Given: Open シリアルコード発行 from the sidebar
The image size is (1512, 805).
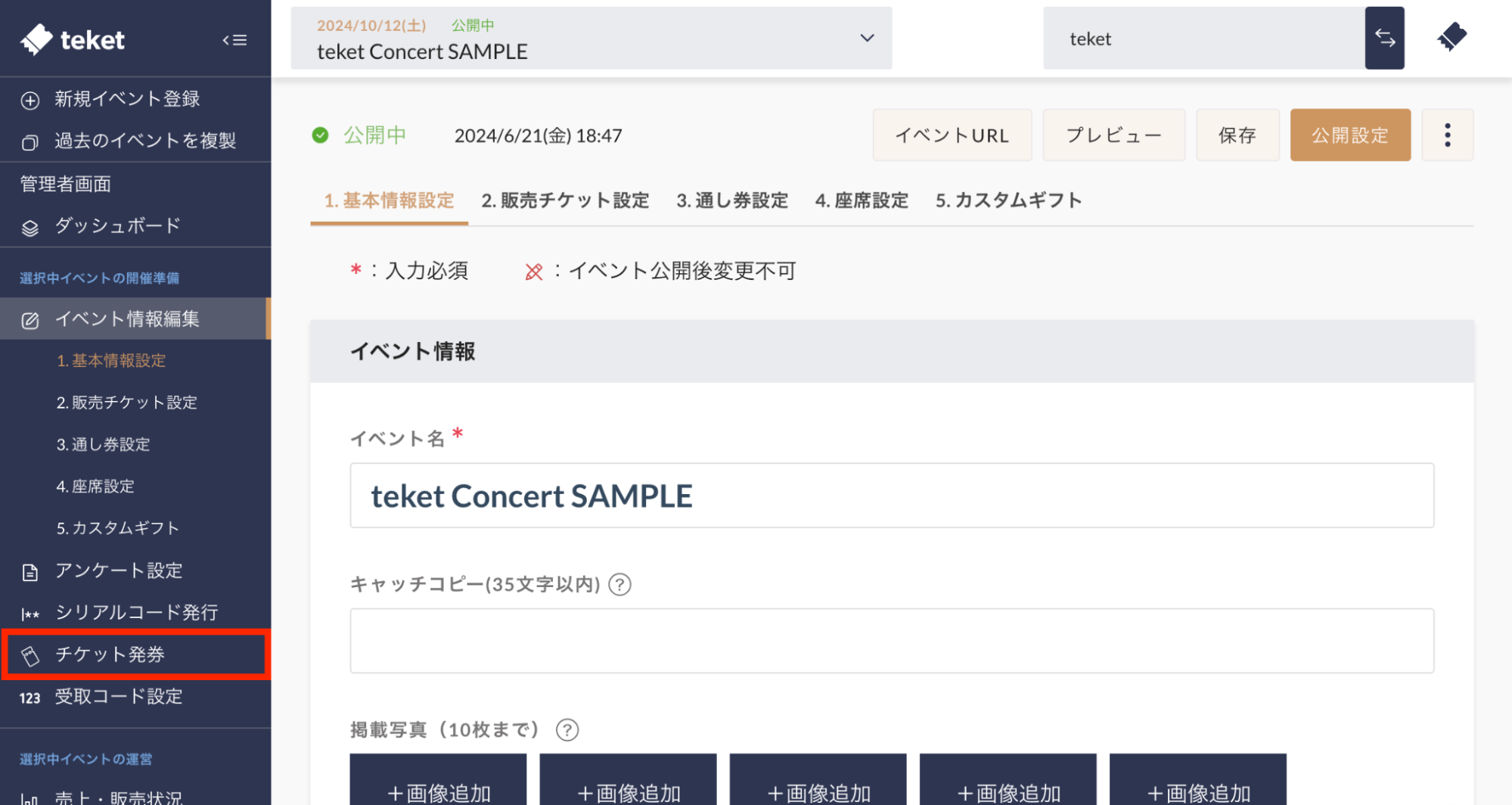Looking at the screenshot, I should click(135, 613).
